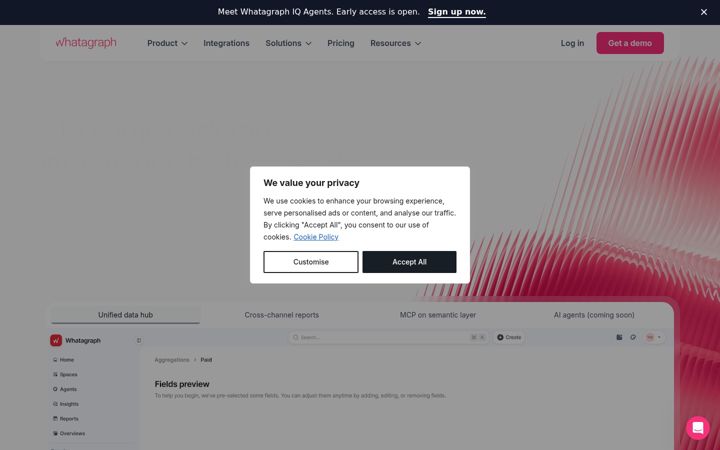The image size is (720, 450).
Task: Expand the Resources dropdown menu
Action: point(395,43)
